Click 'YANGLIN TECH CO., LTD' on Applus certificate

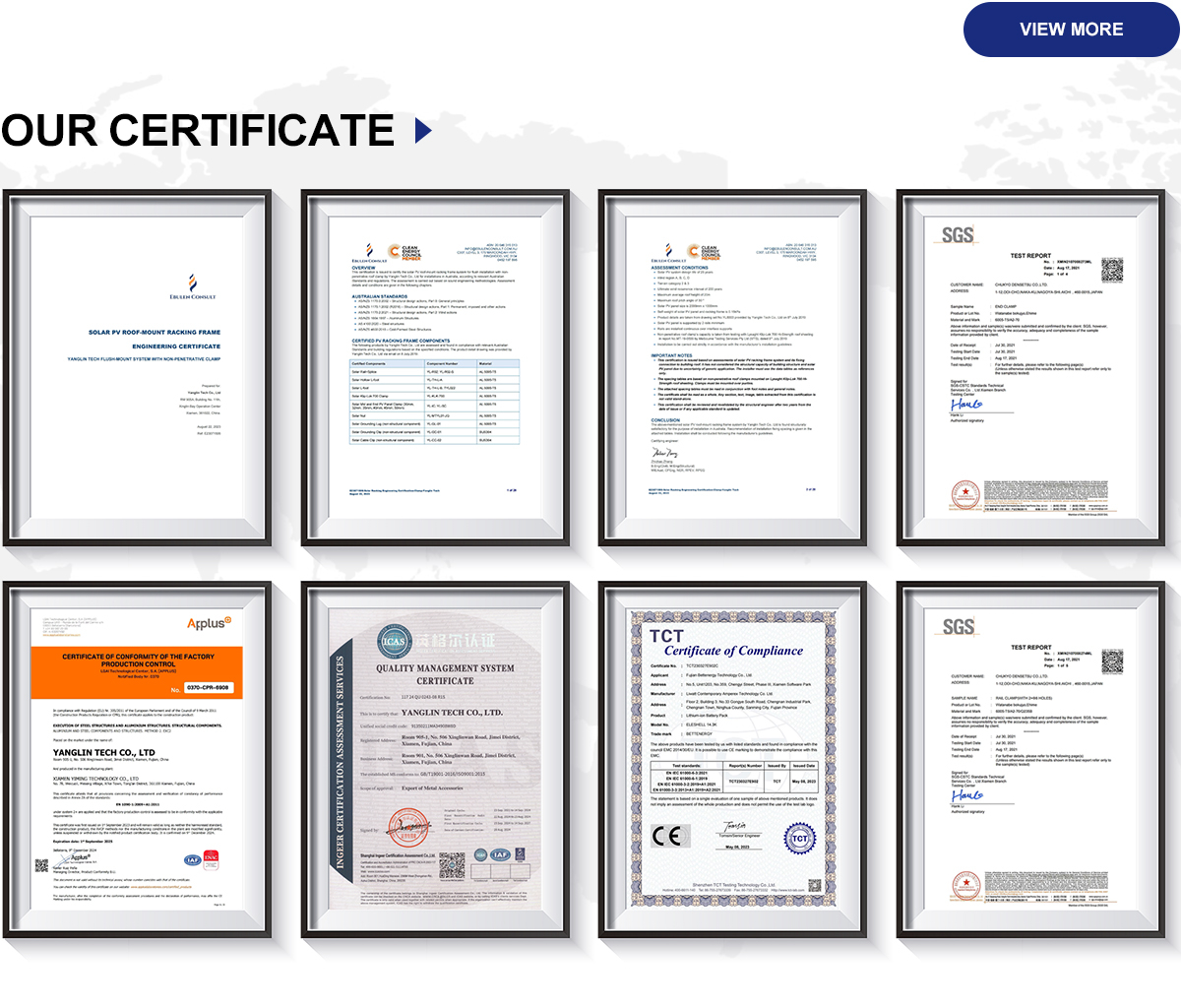click(104, 752)
